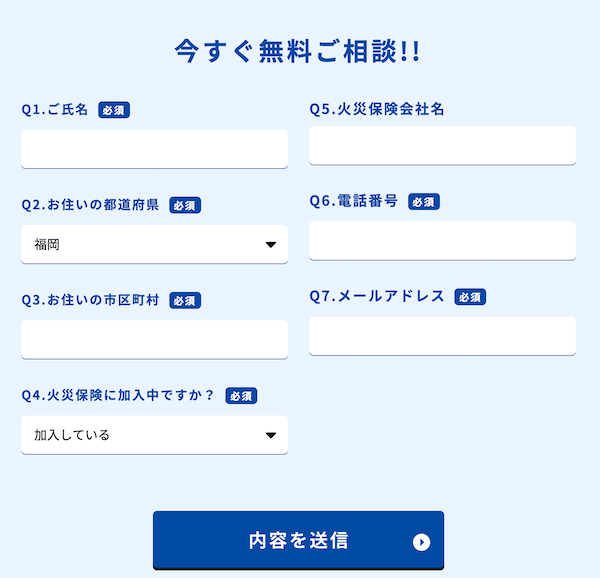Screen dimensions: 600x578
Task: Click the circled arrow icon on 内容を送信
Action: [x=422, y=542]
